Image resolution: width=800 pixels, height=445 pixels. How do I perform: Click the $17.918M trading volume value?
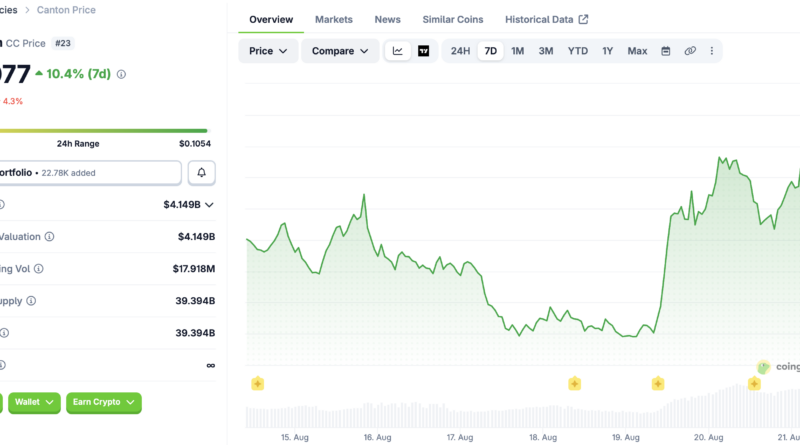tap(194, 269)
